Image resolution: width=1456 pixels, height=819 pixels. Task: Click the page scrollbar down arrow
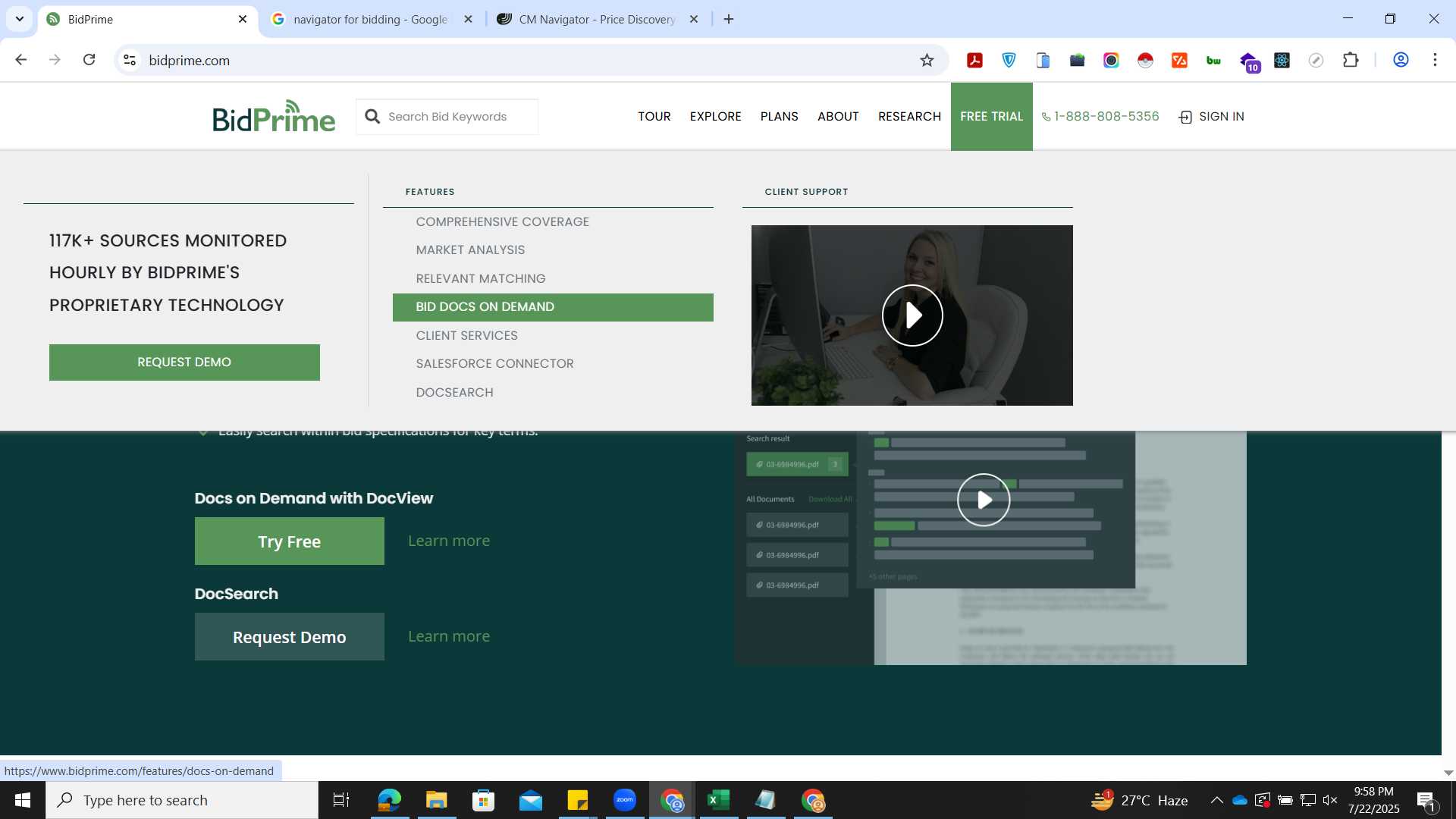click(x=1448, y=773)
